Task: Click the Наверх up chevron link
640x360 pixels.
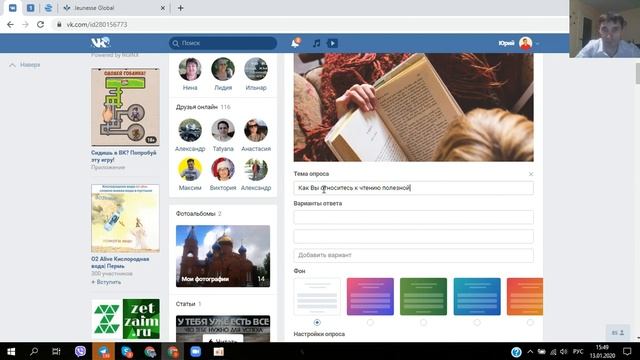Action: 25,65
